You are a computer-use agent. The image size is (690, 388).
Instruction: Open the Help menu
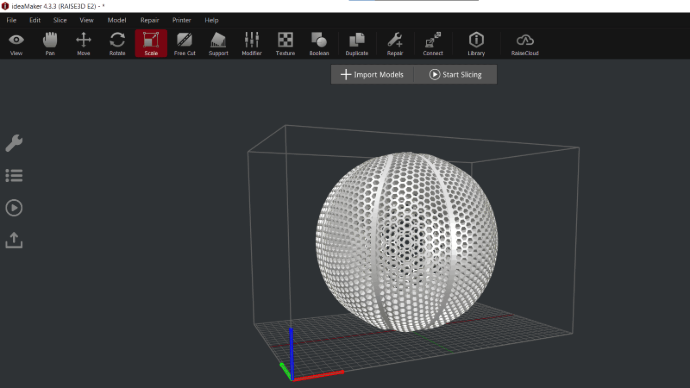(x=211, y=20)
